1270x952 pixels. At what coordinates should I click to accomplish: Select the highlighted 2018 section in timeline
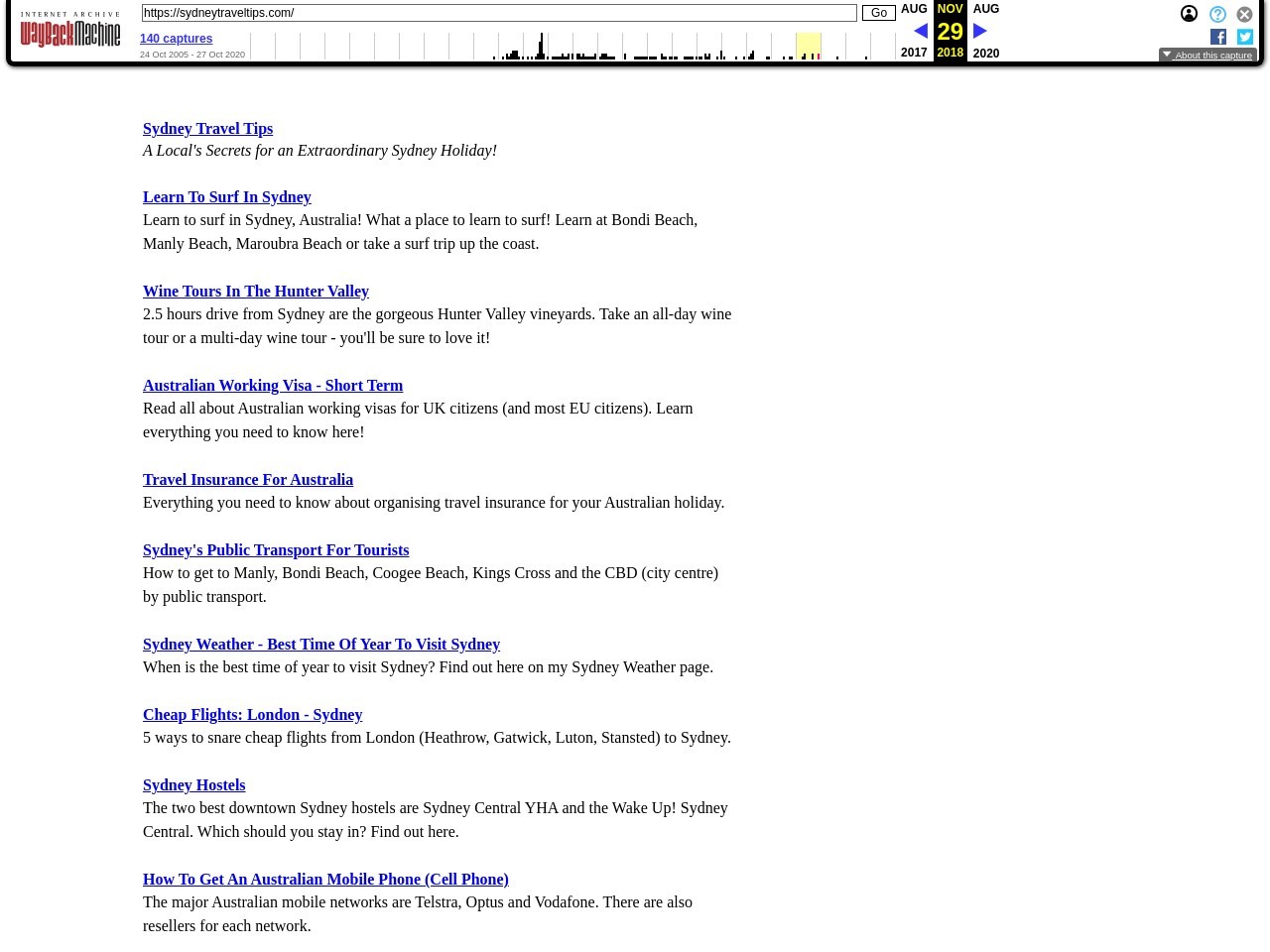click(809, 46)
